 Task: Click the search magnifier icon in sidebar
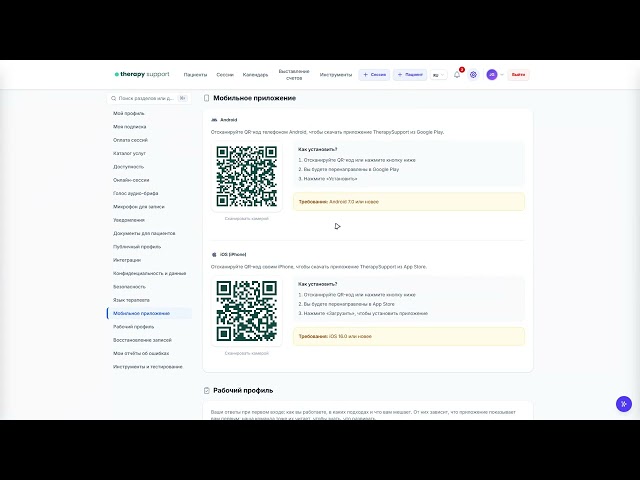pyautogui.click(x=113, y=98)
